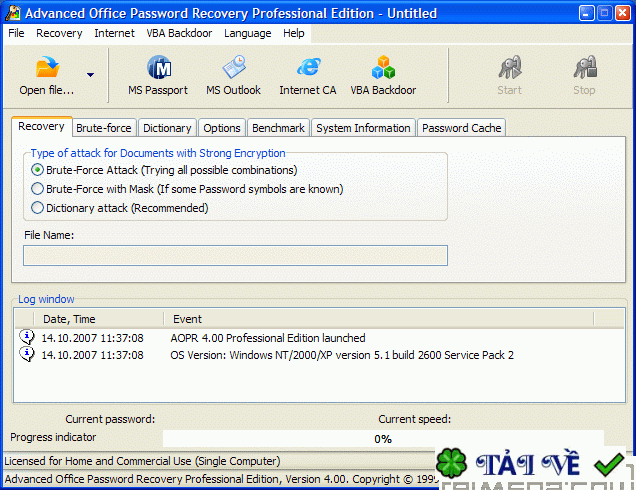Click the File Name input field

(235, 256)
